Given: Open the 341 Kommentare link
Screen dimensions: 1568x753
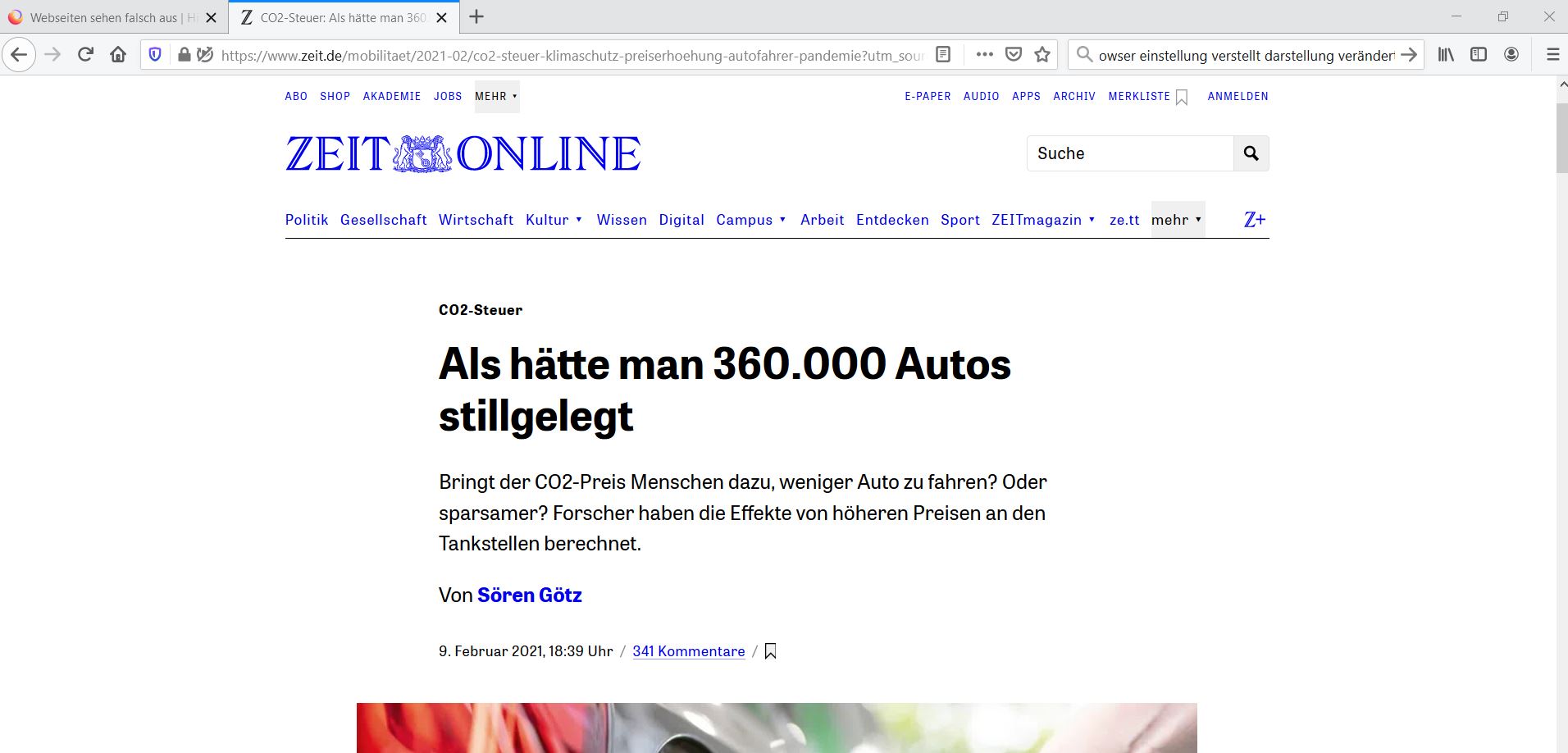Looking at the screenshot, I should pos(688,651).
